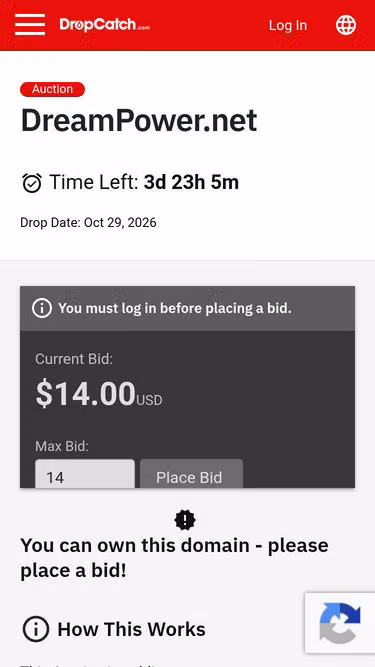The image size is (375, 667).
Task: Click the exclamation badge icon
Action: coord(185,520)
